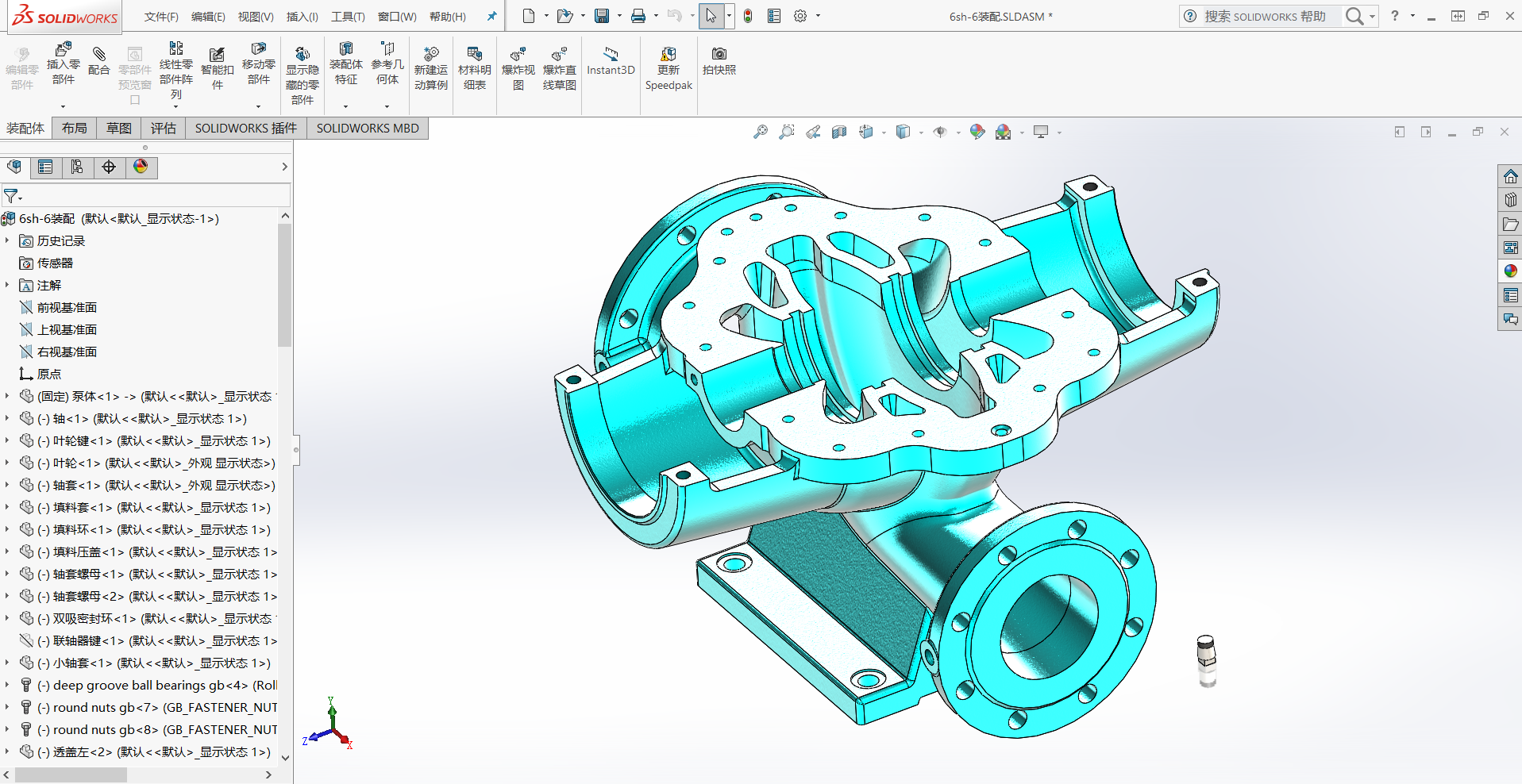Open the Design Library in task pane
The image size is (1522, 784).
pos(1510,199)
